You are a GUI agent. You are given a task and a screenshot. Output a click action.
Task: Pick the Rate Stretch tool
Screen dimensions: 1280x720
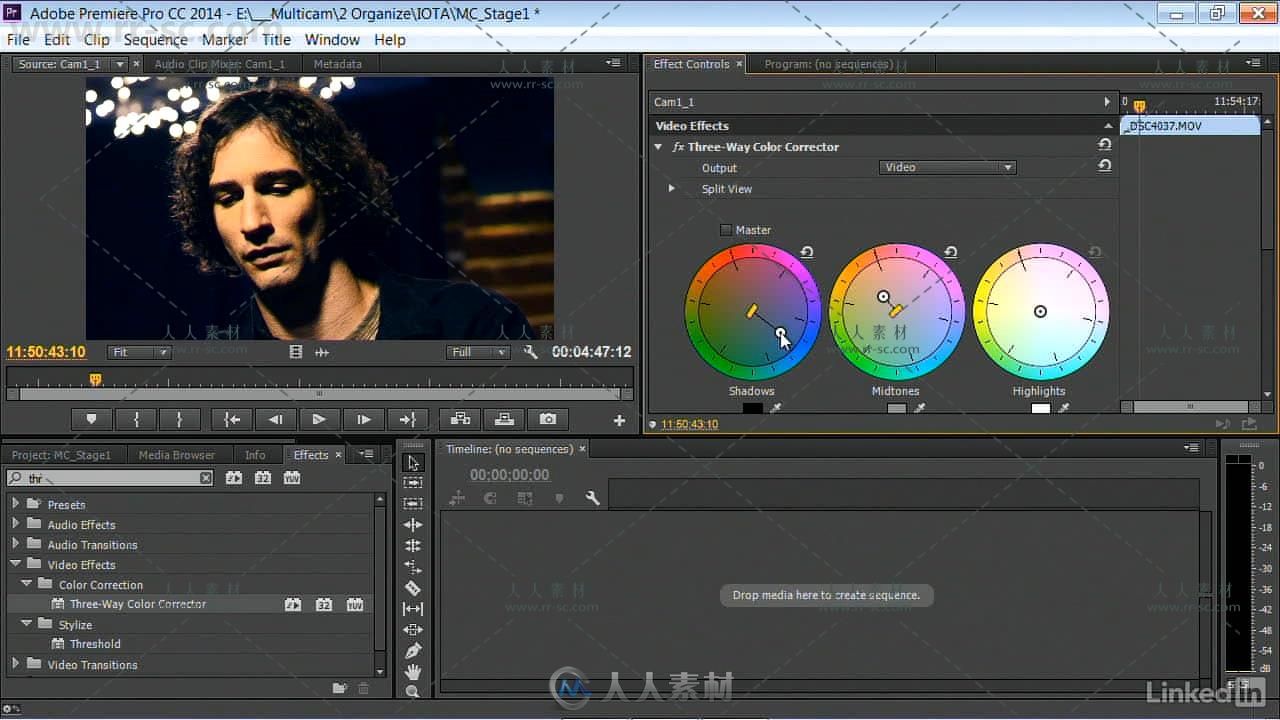point(413,567)
